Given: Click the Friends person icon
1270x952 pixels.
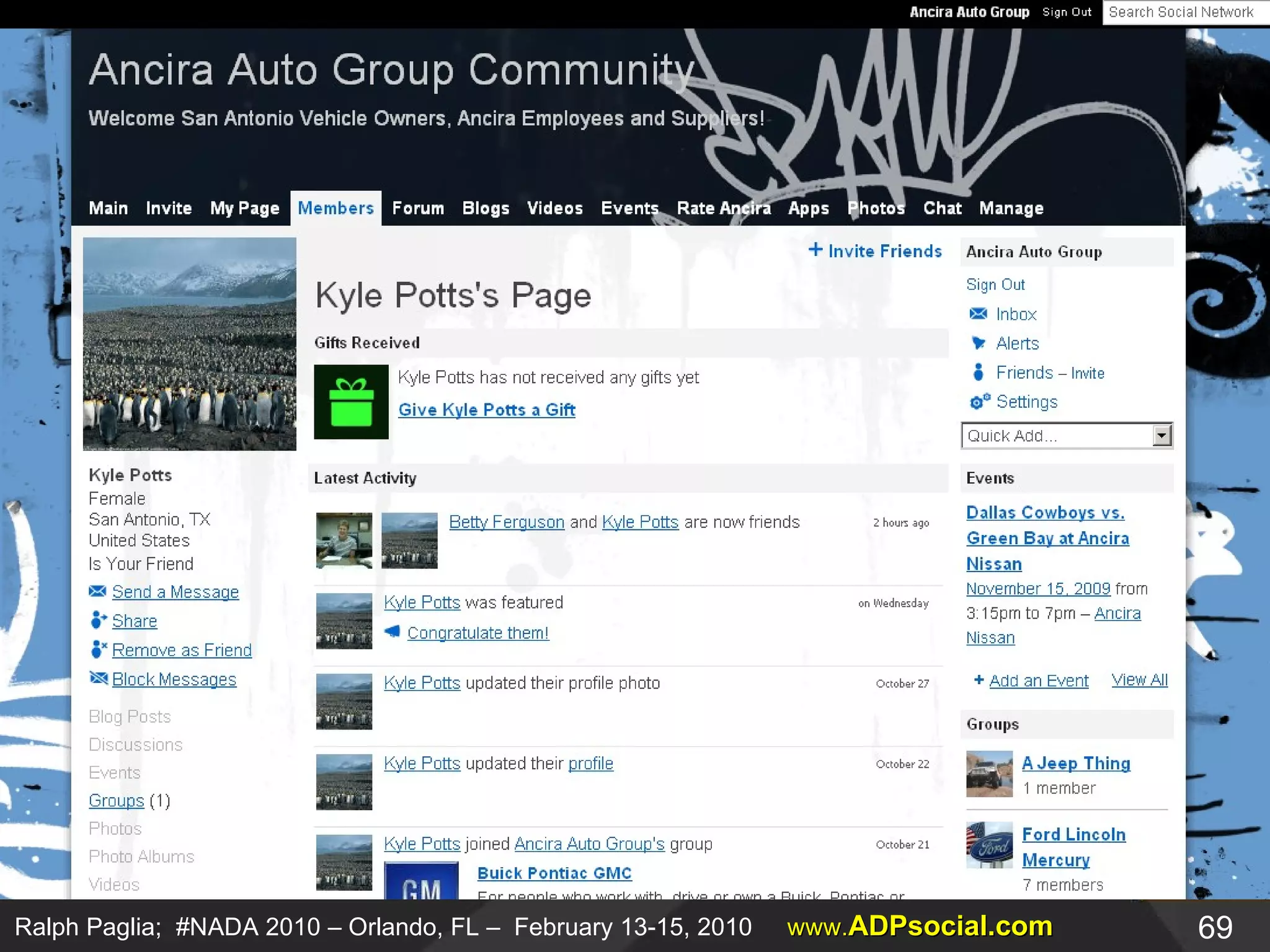Looking at the screenshot, I should click(x=978, y=372).
